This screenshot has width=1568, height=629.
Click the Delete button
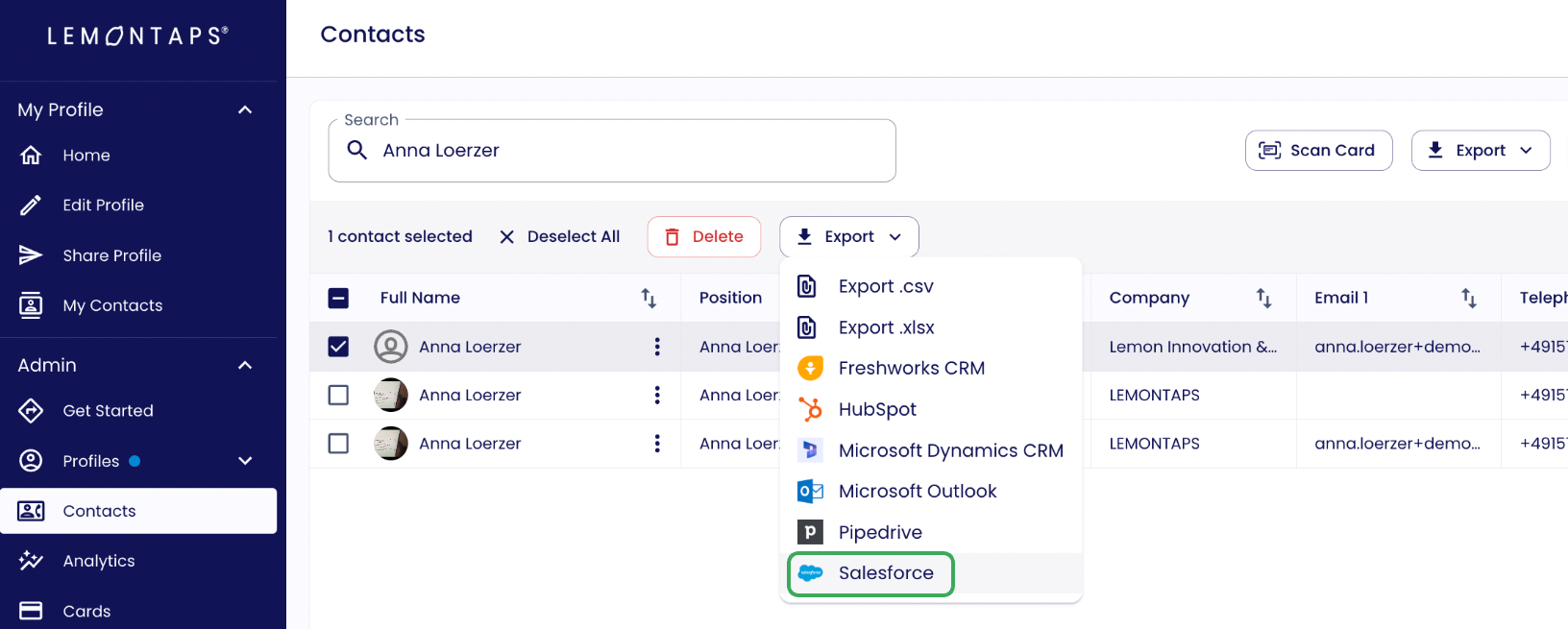[704, 236]
